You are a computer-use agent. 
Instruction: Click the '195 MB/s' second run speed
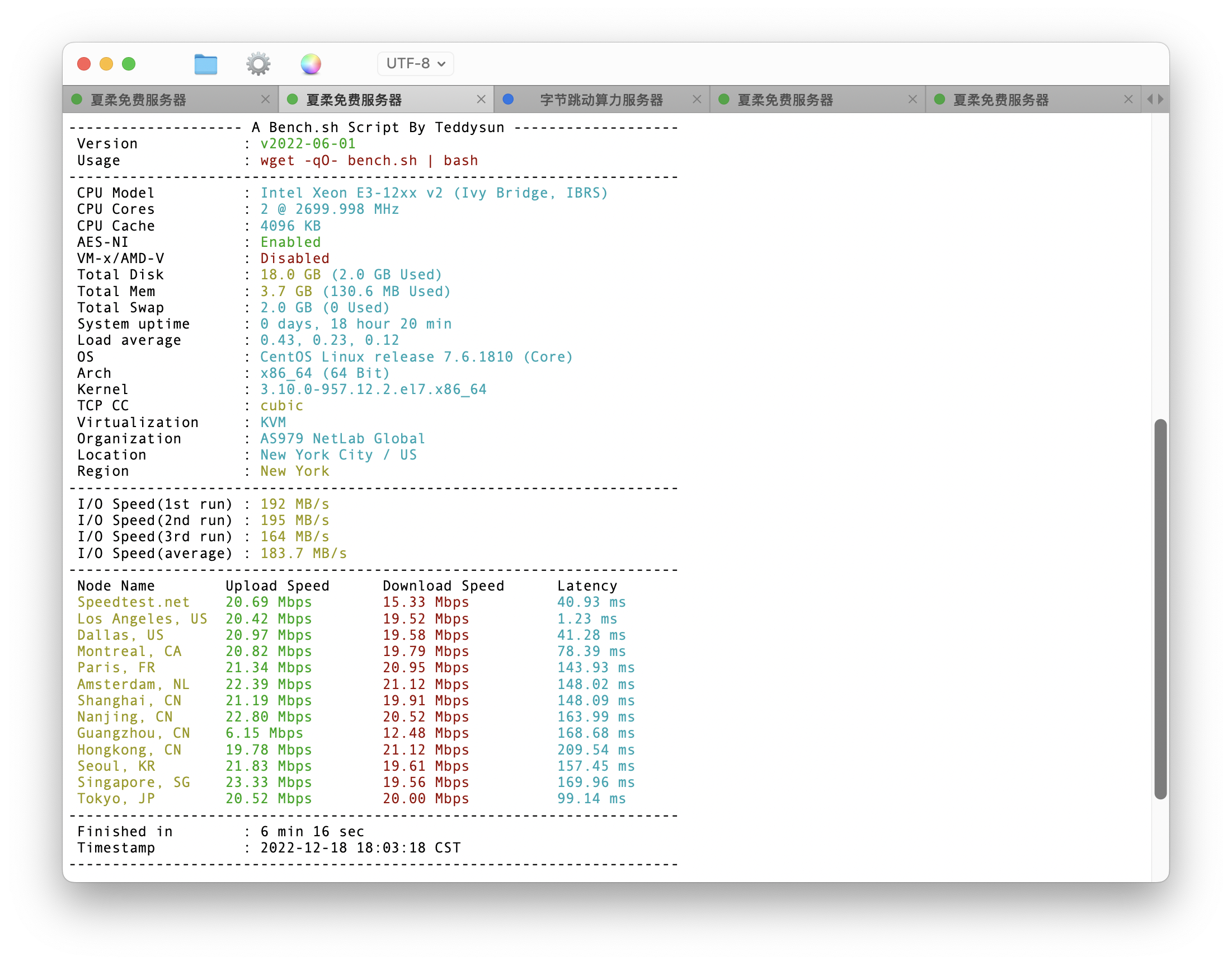pyautogui.click(x=295, y=521)
